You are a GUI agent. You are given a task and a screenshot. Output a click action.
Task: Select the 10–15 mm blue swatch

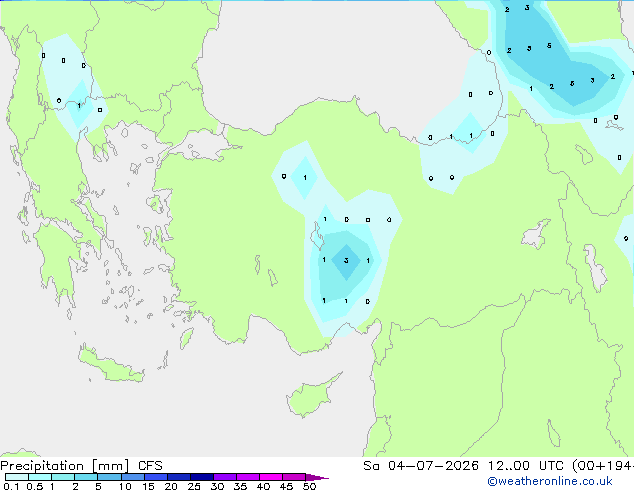[133, 477]
